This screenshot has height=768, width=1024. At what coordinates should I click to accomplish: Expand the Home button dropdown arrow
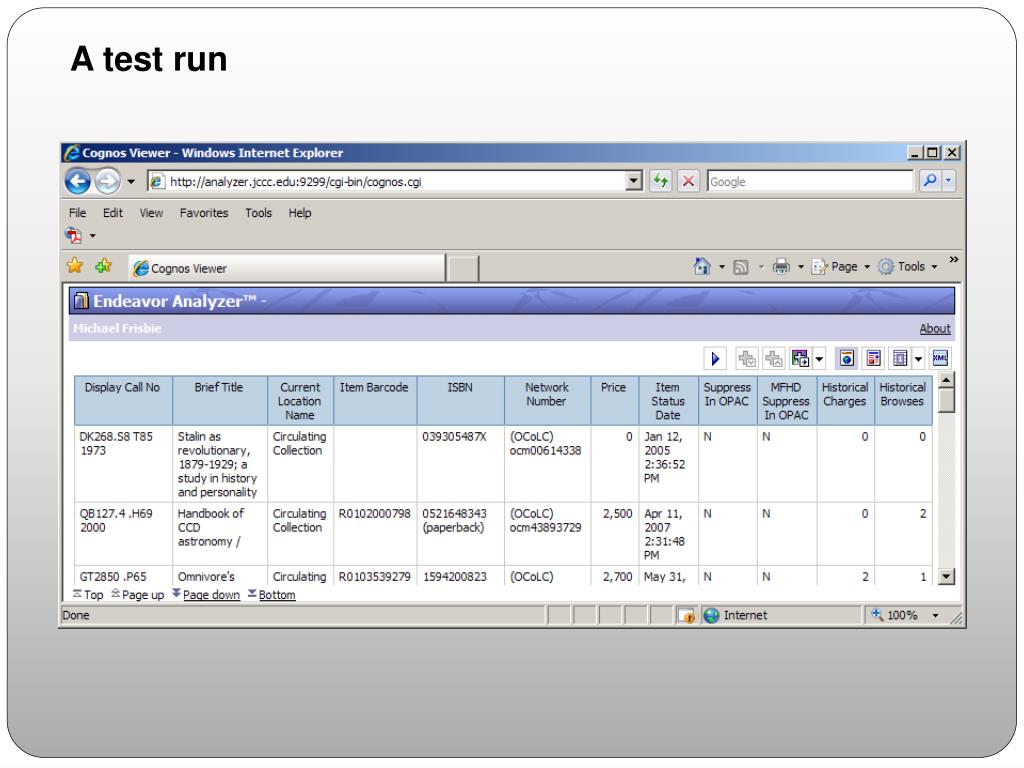[x=722, y=267]
